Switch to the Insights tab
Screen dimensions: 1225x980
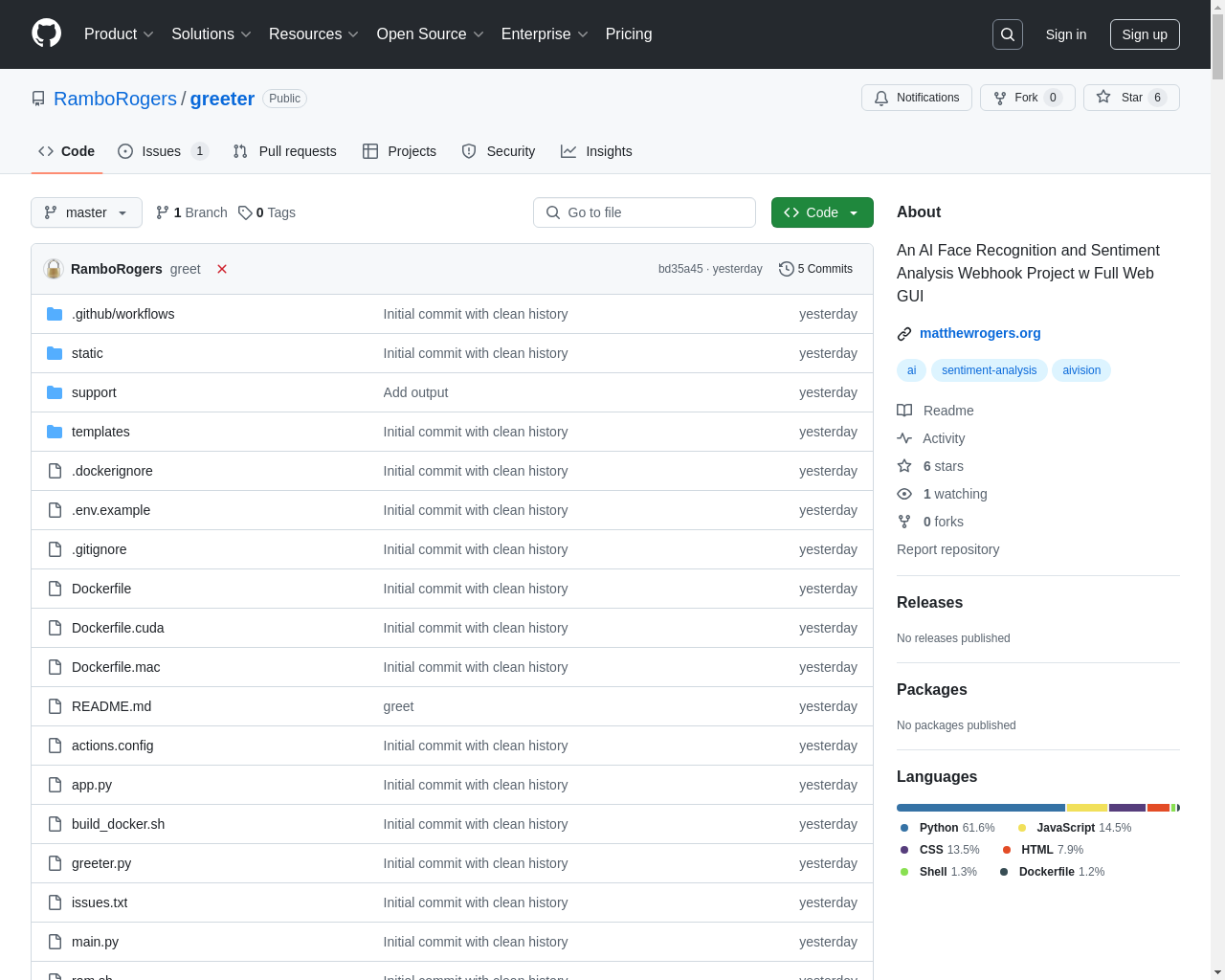[596, 151]
